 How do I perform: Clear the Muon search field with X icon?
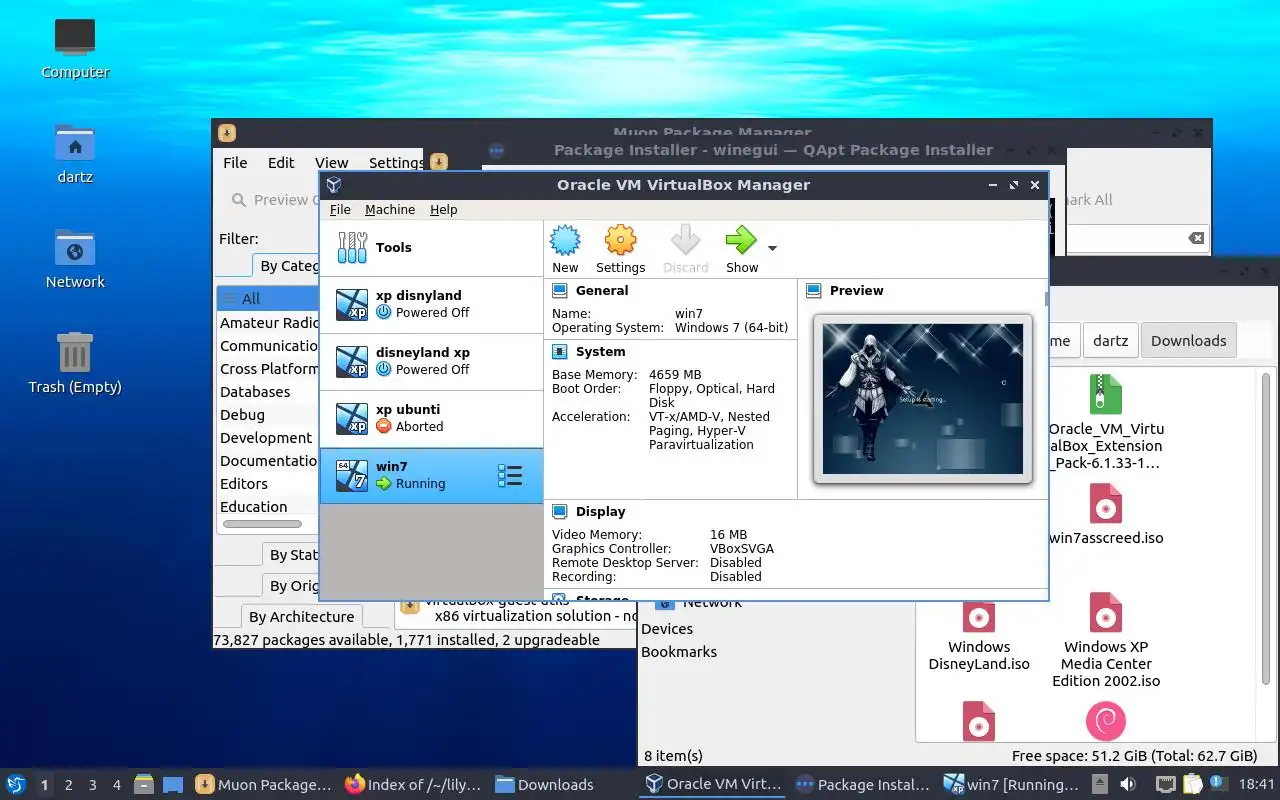1196,238
